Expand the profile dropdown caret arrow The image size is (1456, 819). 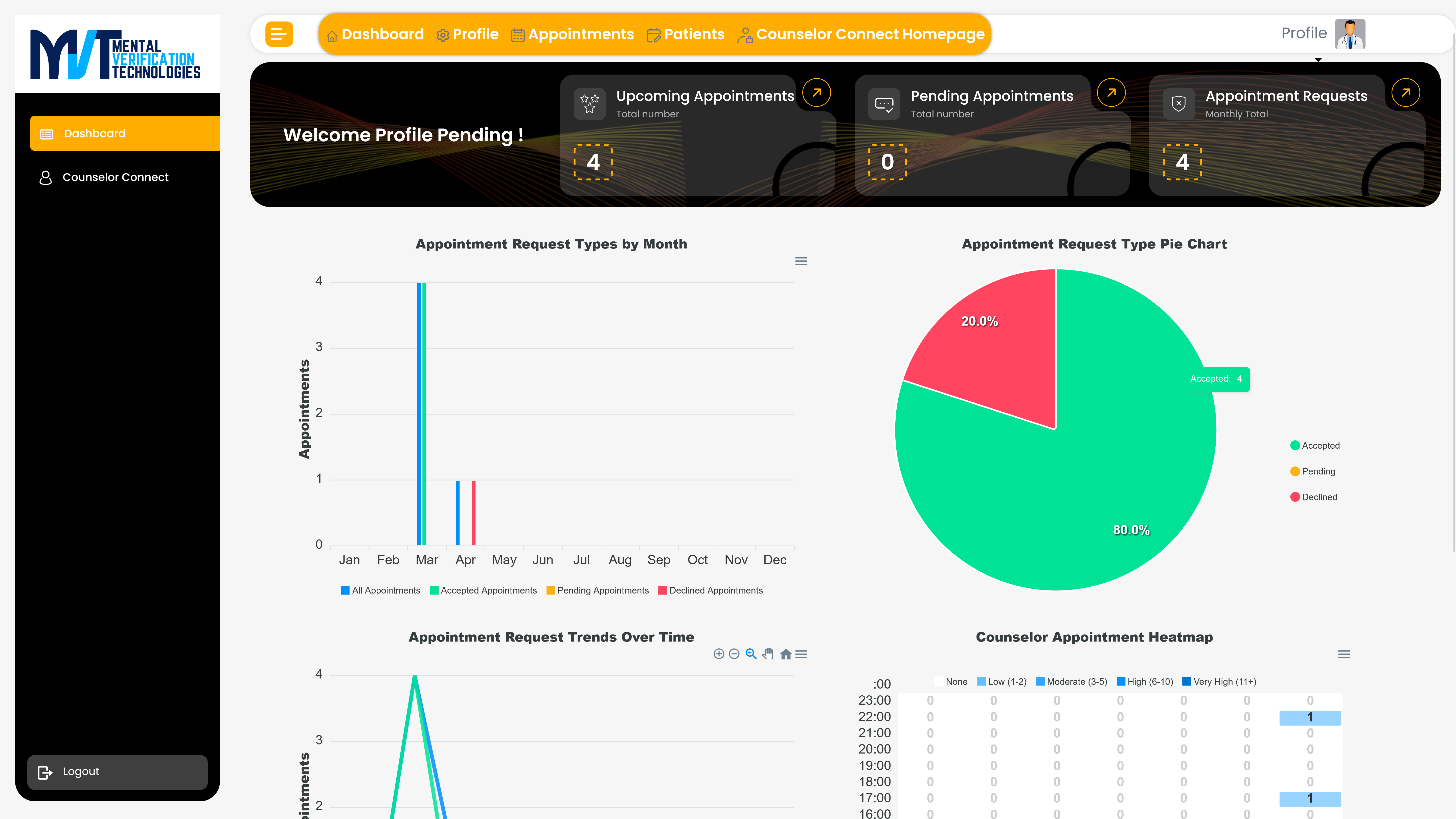1318,59
